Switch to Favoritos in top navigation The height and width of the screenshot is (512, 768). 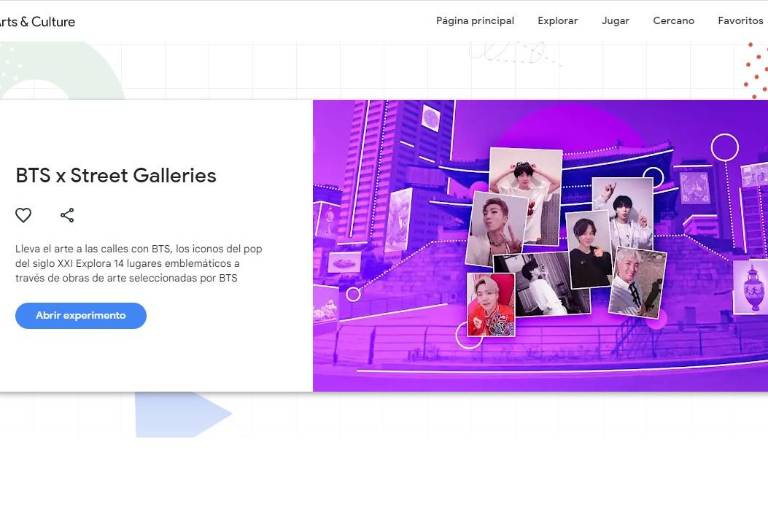pyautogui.click(x=740, y=21)
